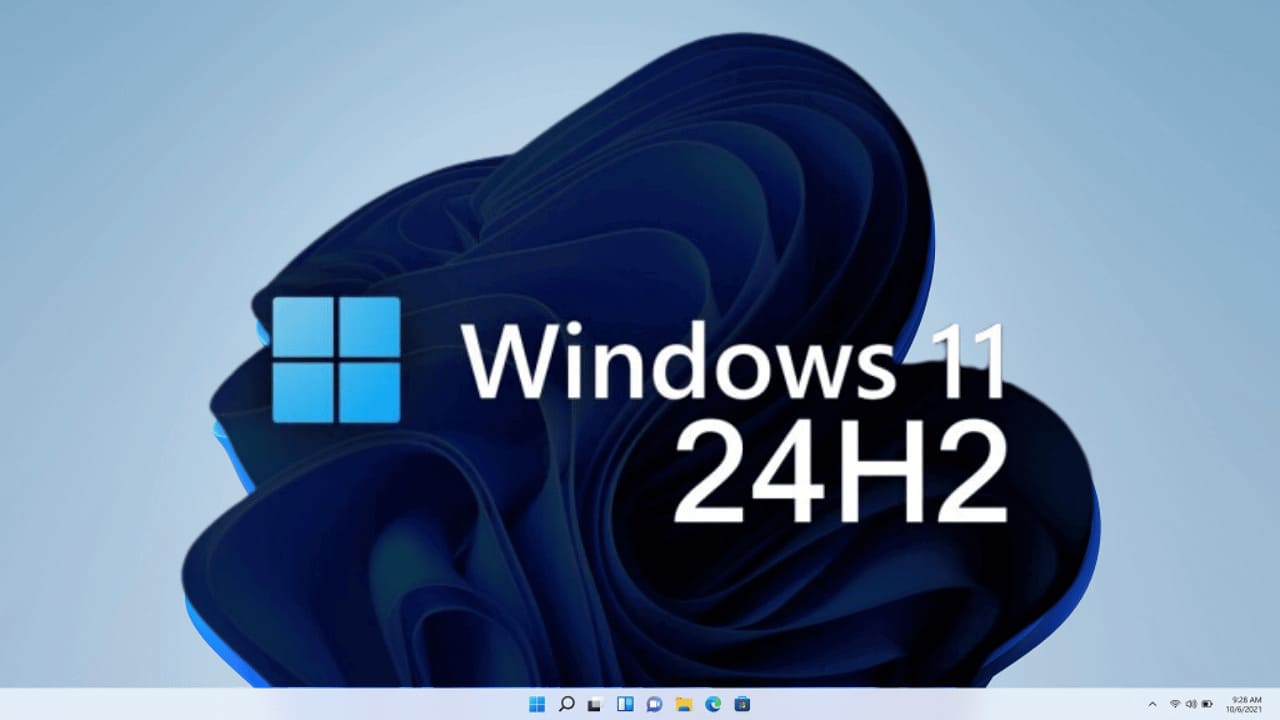Expand hidden system tray icons chevron
The image size is (1280, 720).
point(1152,704)
